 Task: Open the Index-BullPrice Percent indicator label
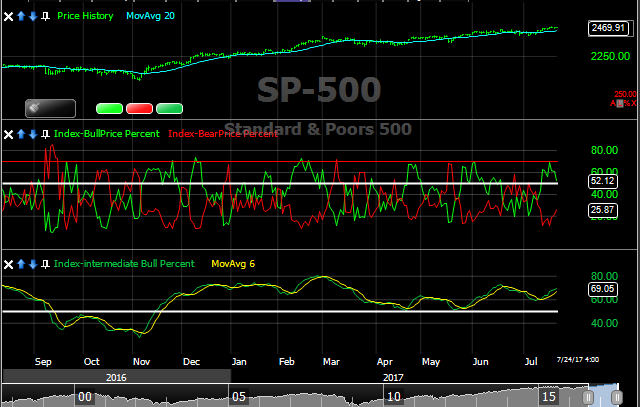107,134
